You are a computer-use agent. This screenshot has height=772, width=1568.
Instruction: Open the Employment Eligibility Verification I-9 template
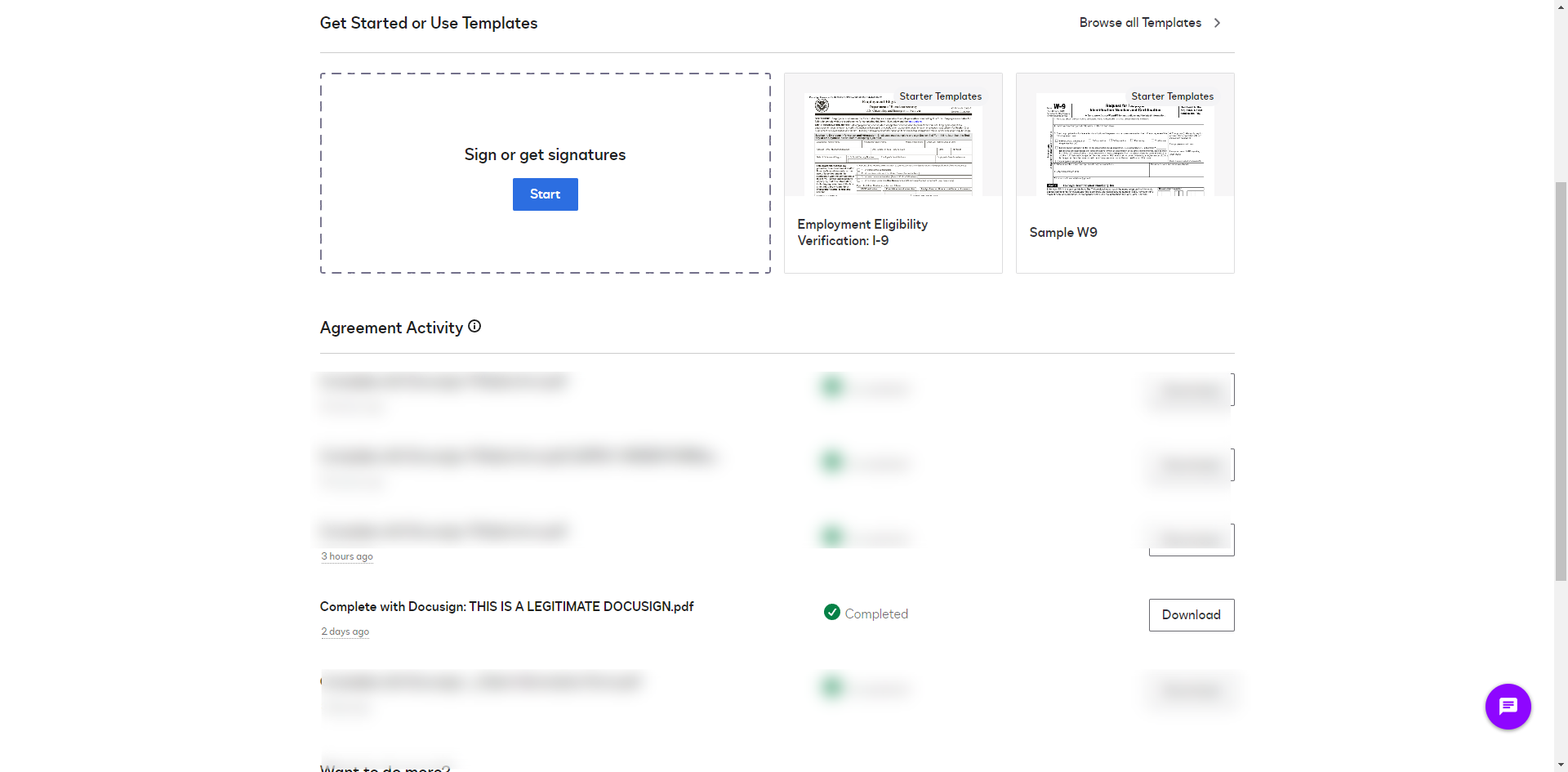click(x=893, y=173)
